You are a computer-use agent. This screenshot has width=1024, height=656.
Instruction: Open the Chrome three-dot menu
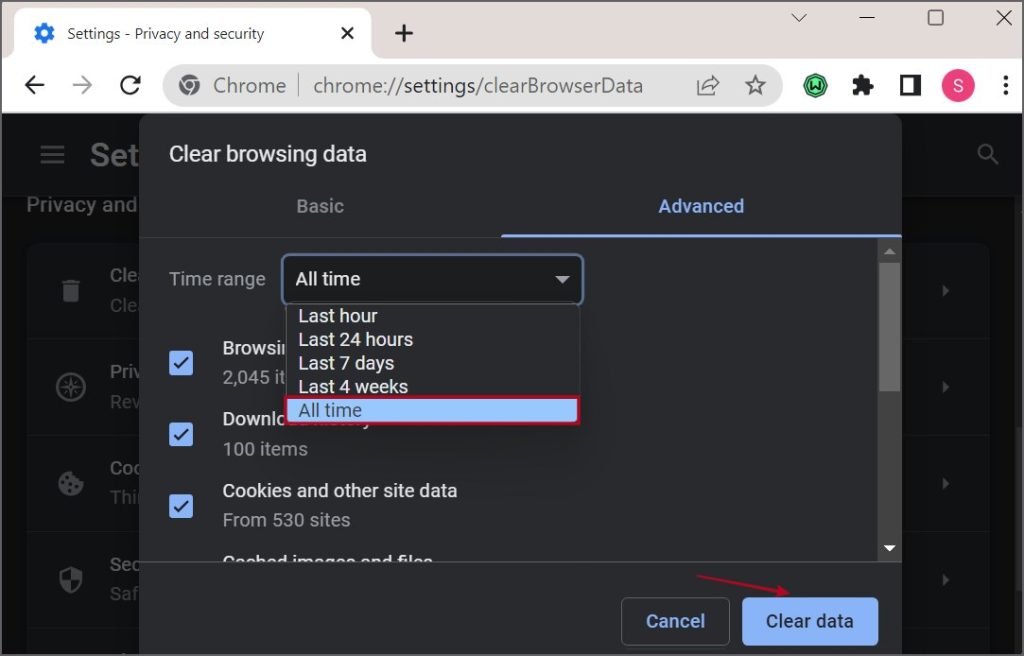pos(1005,86)
